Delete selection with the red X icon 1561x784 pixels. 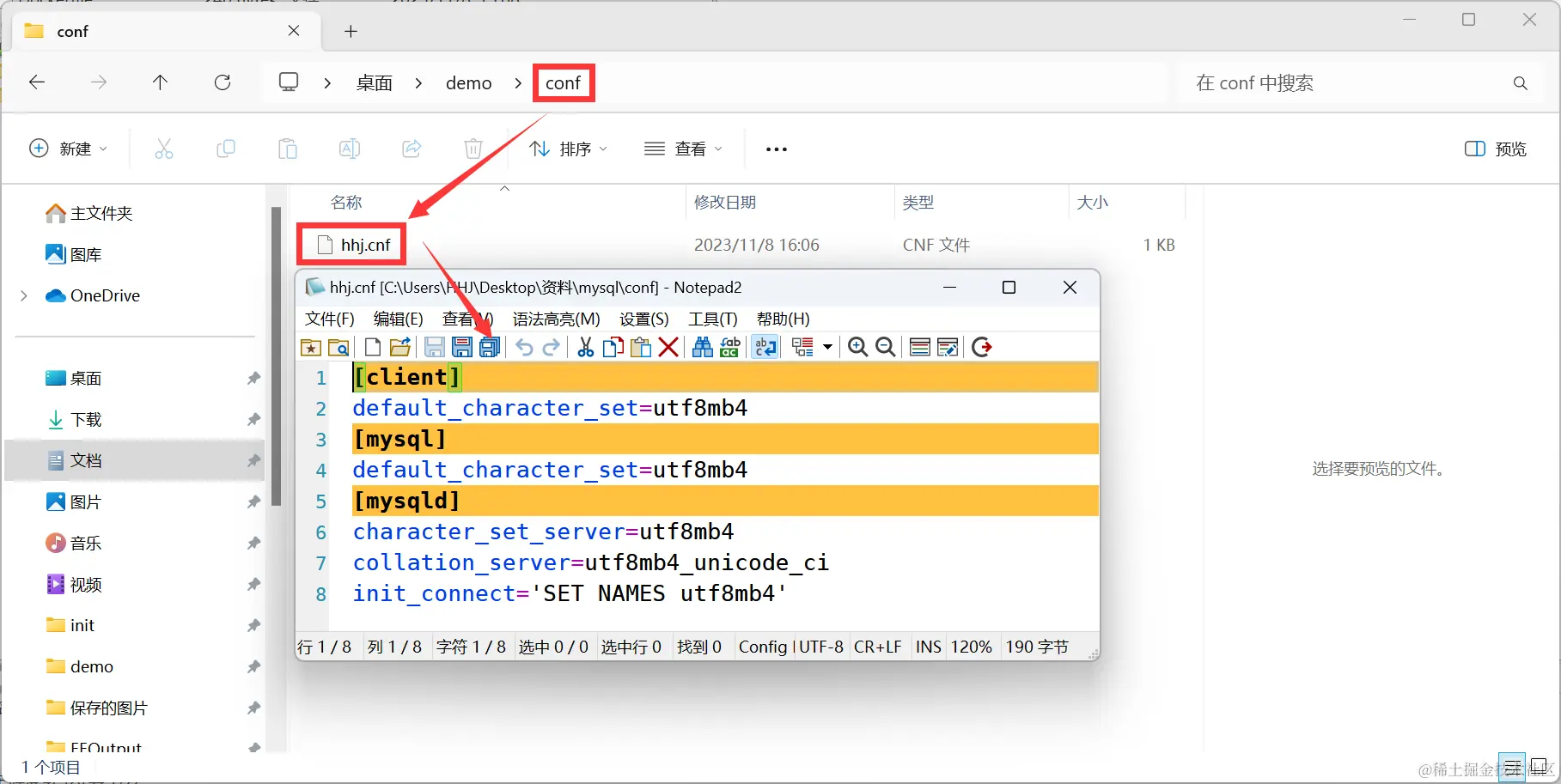[x=668, y=347]
